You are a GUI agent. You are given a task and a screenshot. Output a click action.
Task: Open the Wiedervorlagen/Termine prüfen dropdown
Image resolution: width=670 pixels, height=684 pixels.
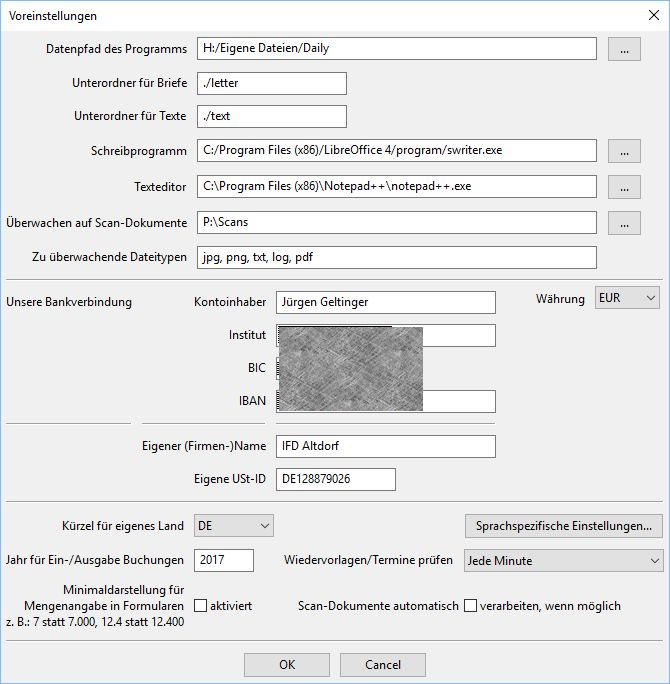click(x=564, y=561)
